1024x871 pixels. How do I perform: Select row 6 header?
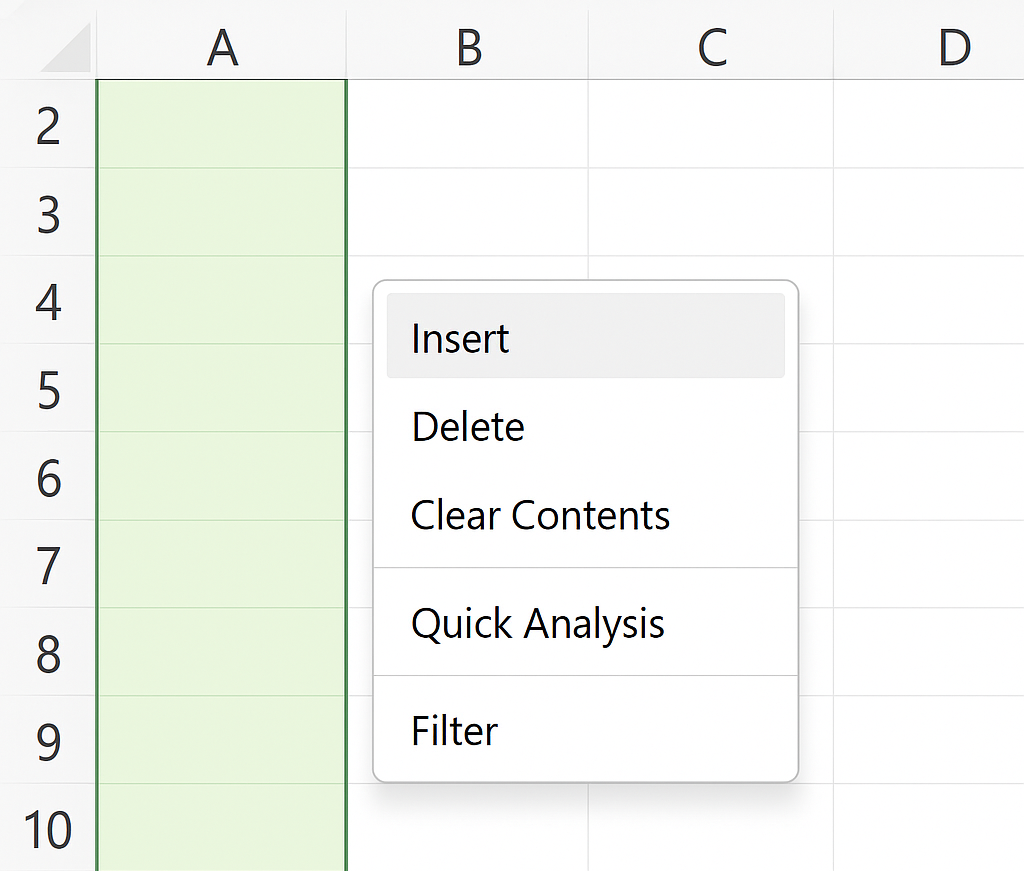click(x=48, y=477)
